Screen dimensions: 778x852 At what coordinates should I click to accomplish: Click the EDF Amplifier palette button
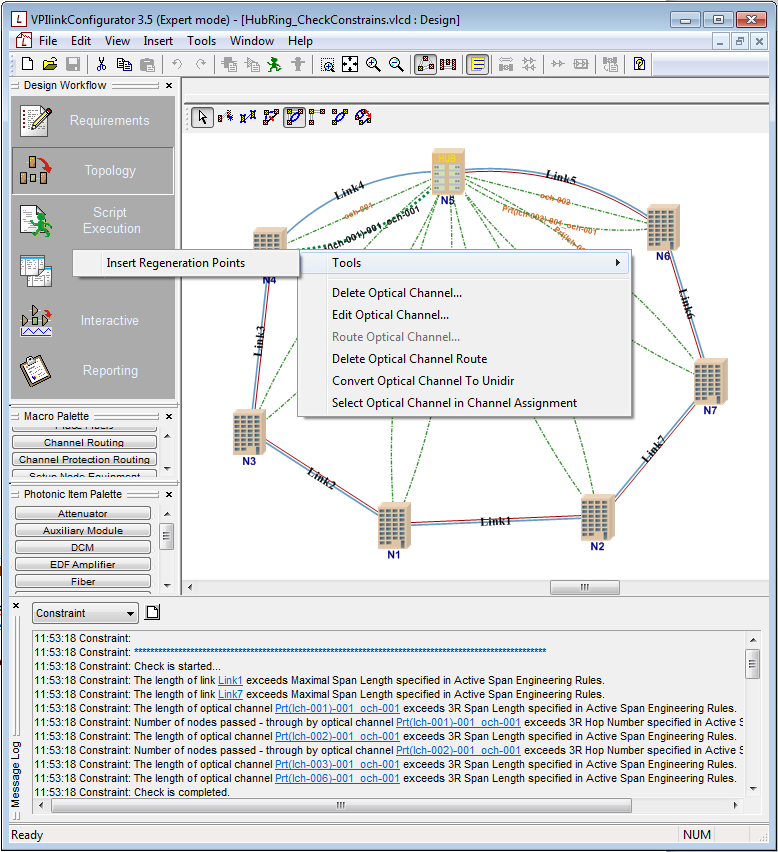83,565
